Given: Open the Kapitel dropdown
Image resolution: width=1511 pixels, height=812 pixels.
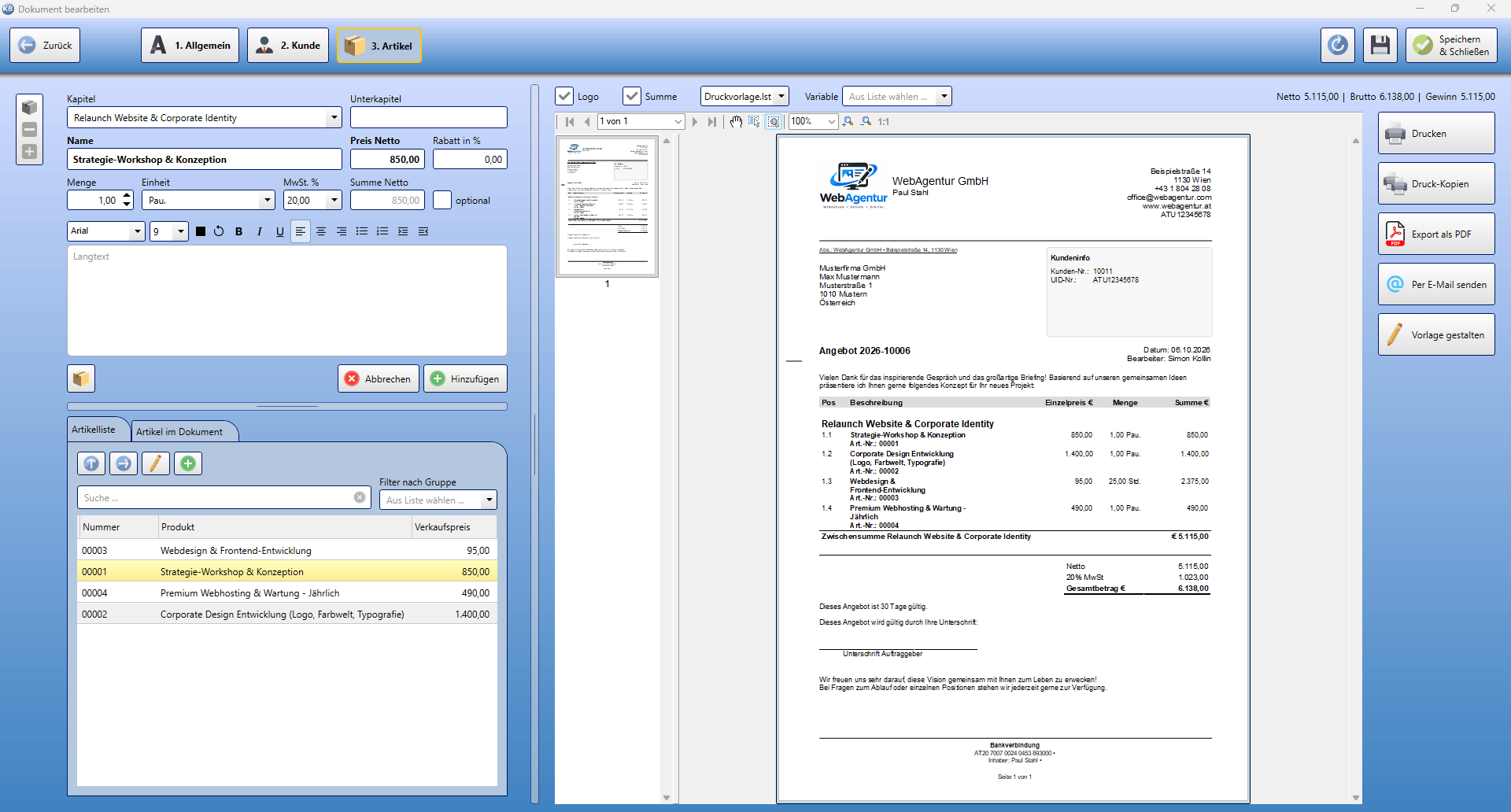Looking at the screenshot, I should point(334,117).
